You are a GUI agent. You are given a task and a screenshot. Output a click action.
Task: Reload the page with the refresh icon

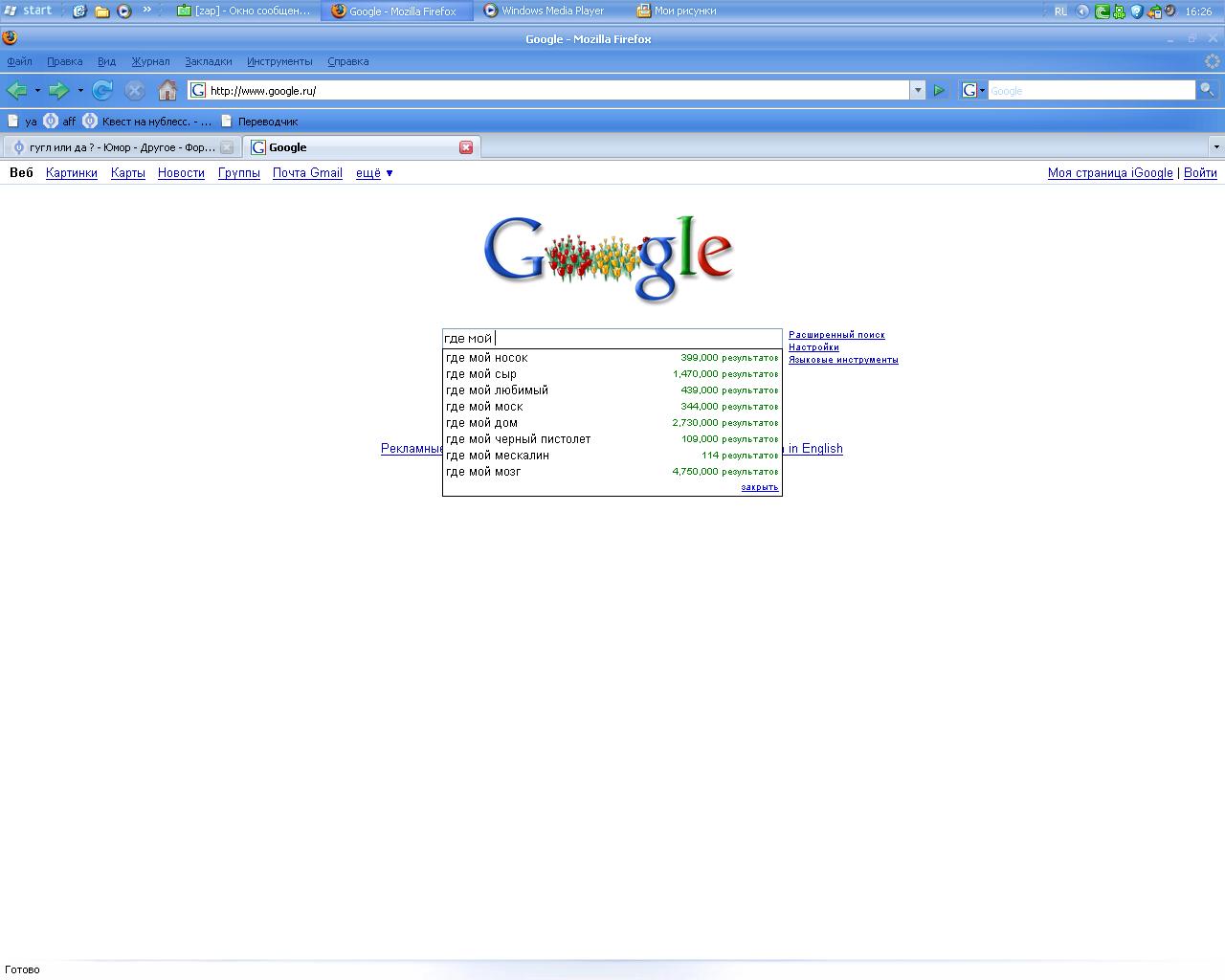pos(102,90)
